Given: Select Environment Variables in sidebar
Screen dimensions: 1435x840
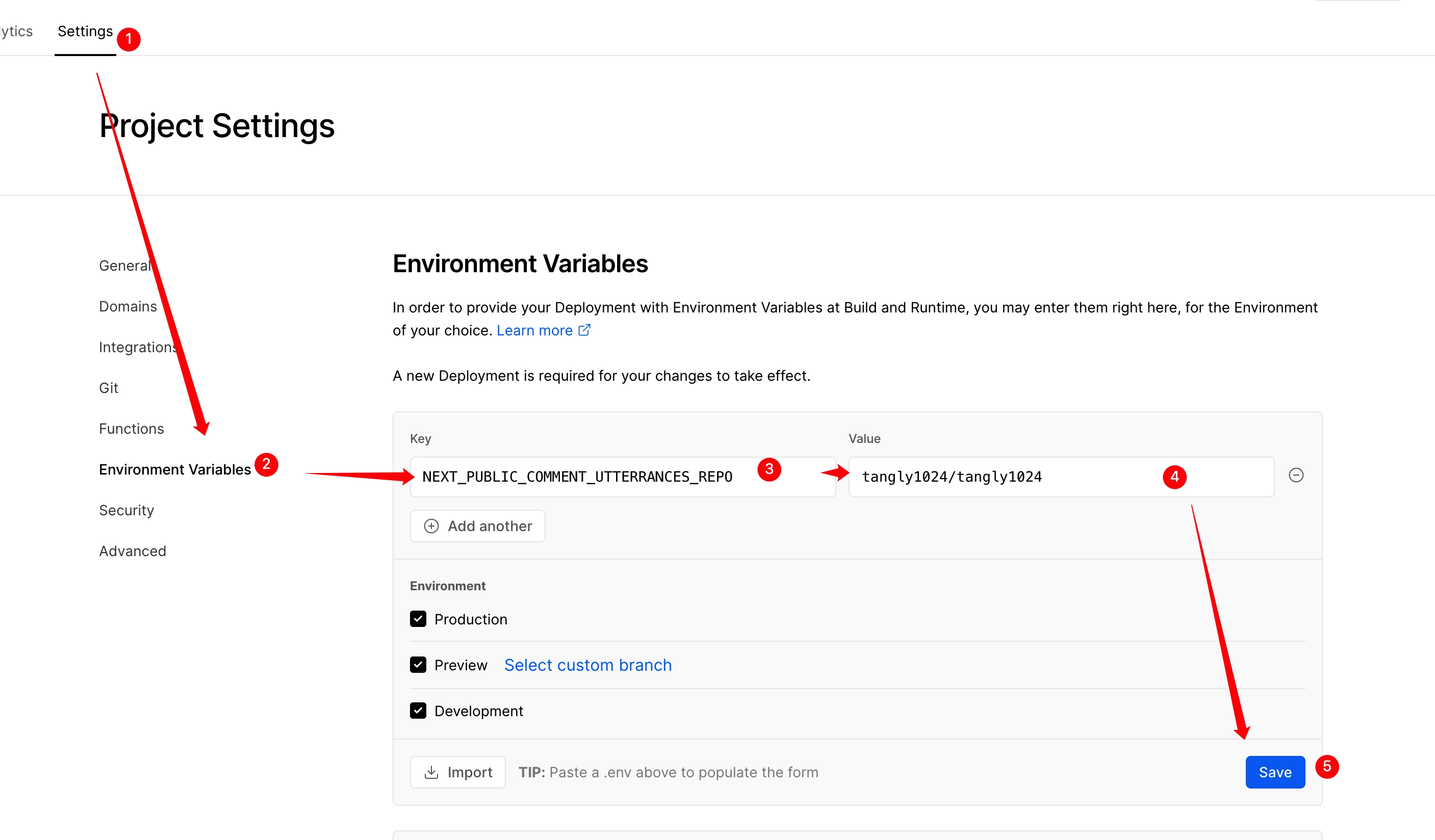Looking at the screenshot, I should tap(175, 469).
